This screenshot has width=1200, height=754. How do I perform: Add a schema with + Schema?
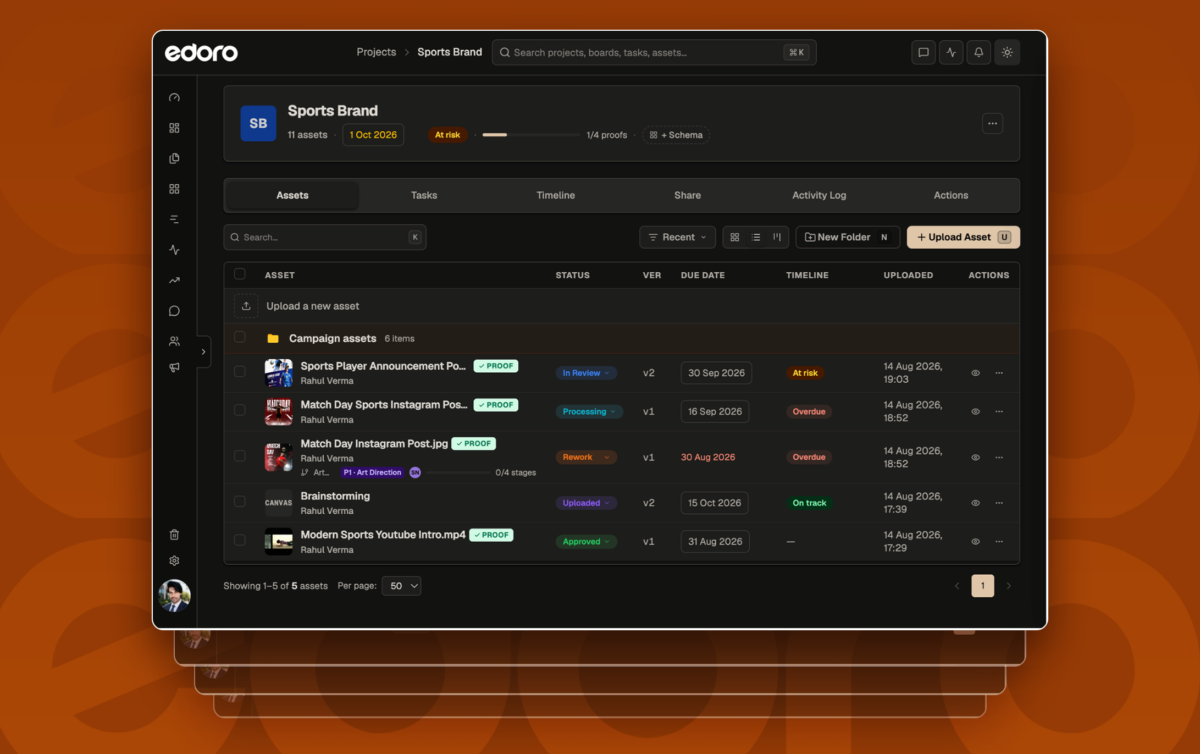click(x=676, y=135)
